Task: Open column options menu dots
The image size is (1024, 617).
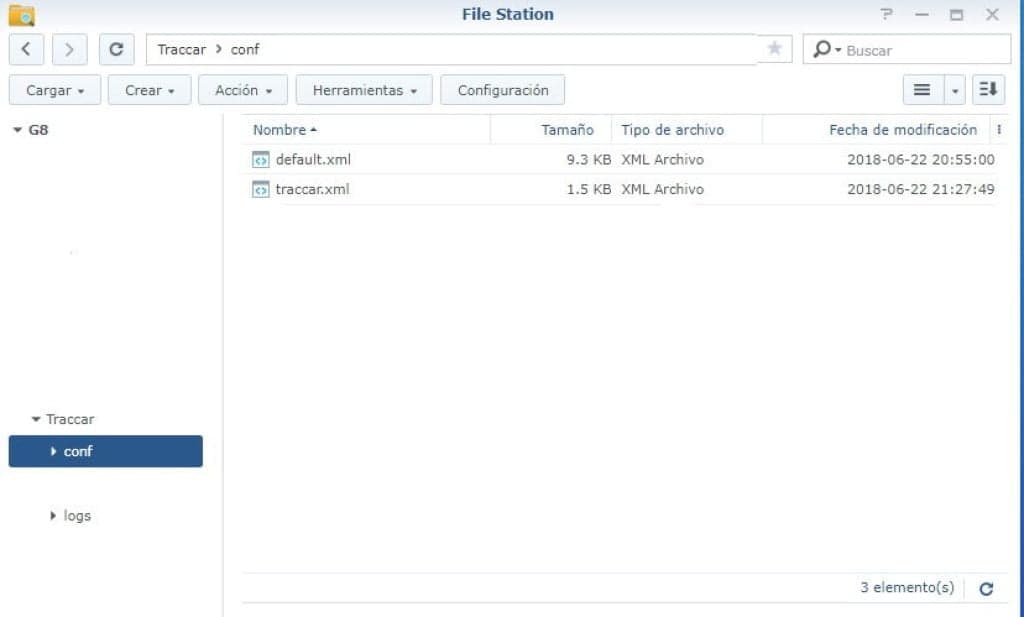Action: point(999,130)
